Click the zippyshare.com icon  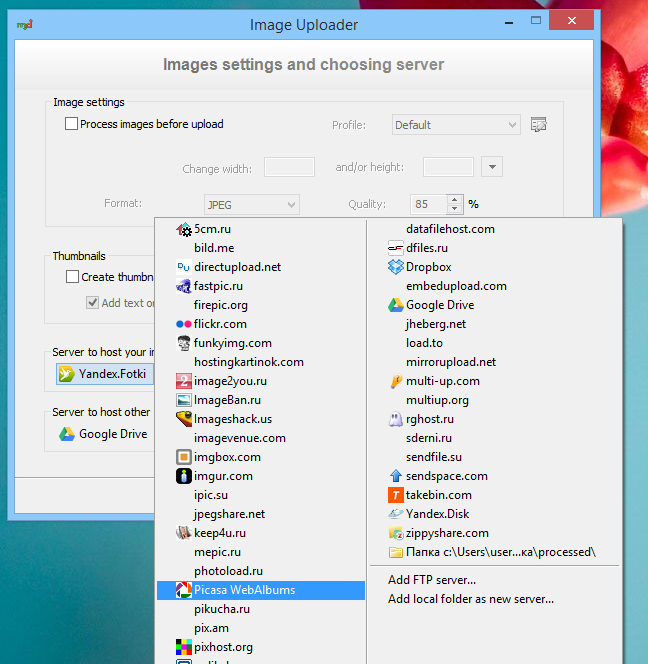click(x=396, y=533)
